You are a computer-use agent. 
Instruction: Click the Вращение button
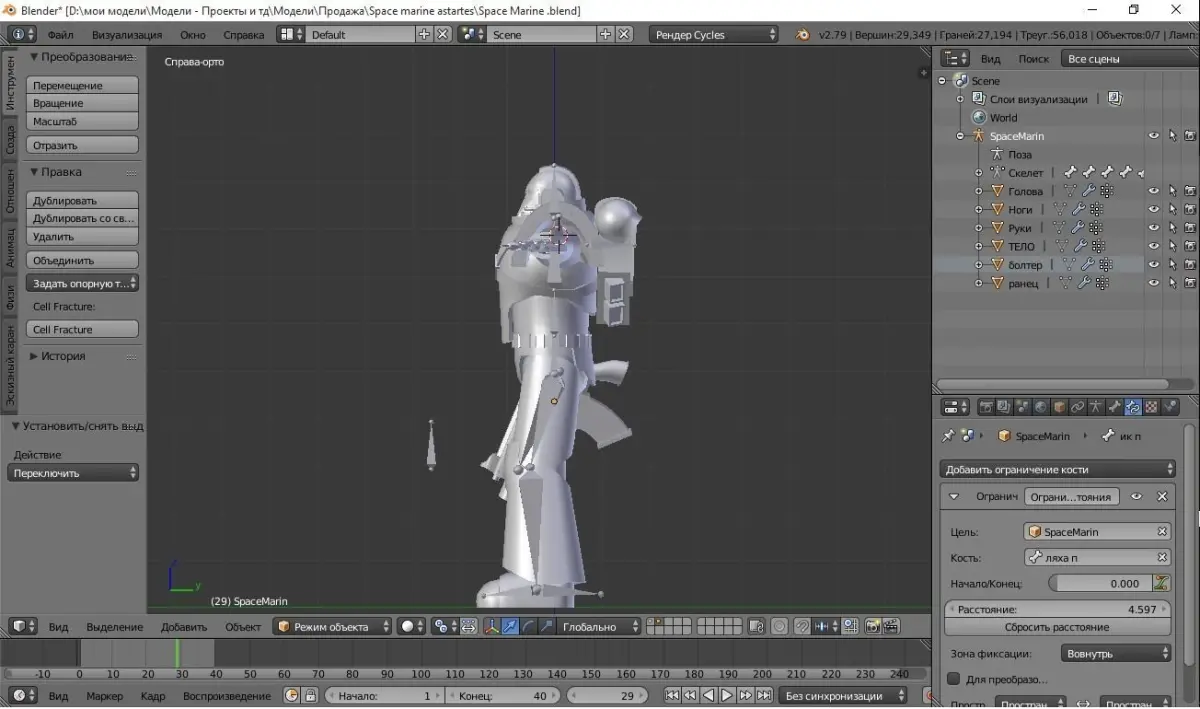tap(82, 103)
